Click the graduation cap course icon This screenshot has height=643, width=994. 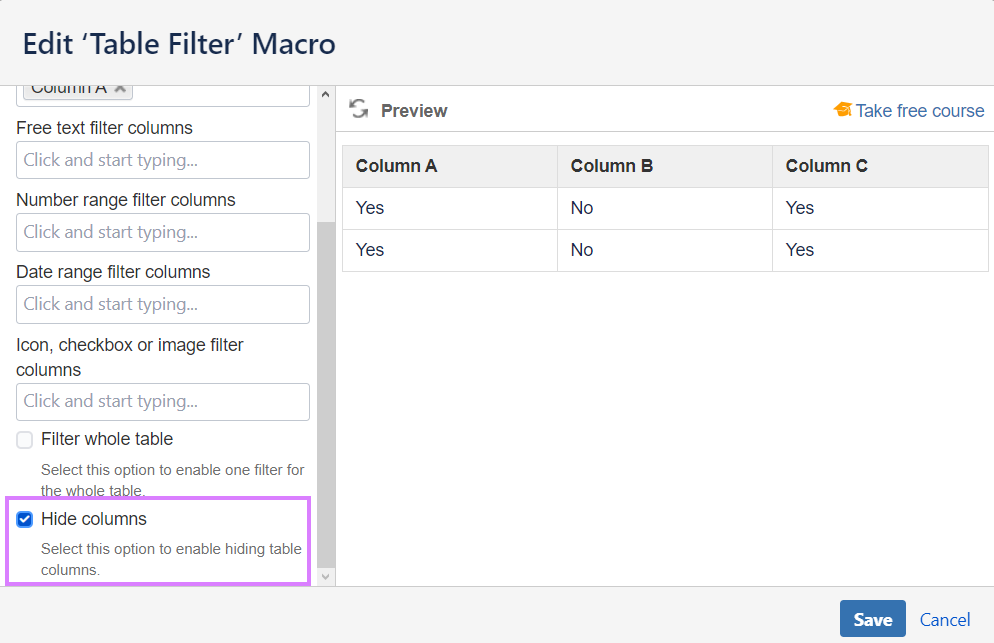[842, 110]
